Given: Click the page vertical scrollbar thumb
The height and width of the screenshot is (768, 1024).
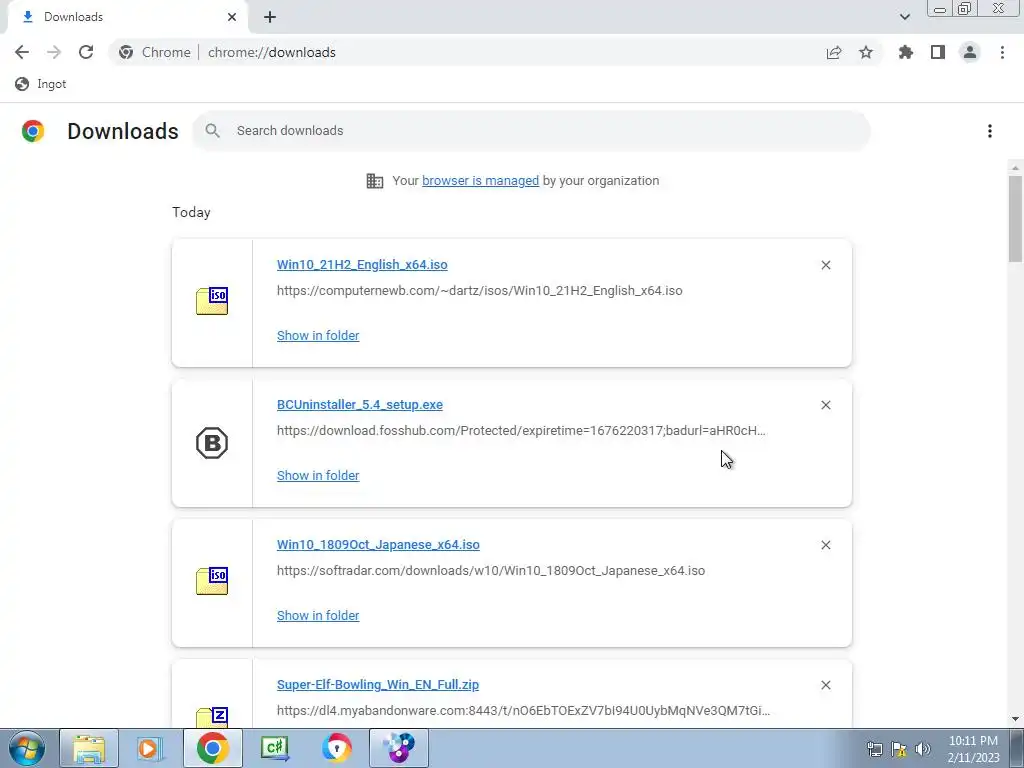Looking at the screenshot, I should 1015,219.
